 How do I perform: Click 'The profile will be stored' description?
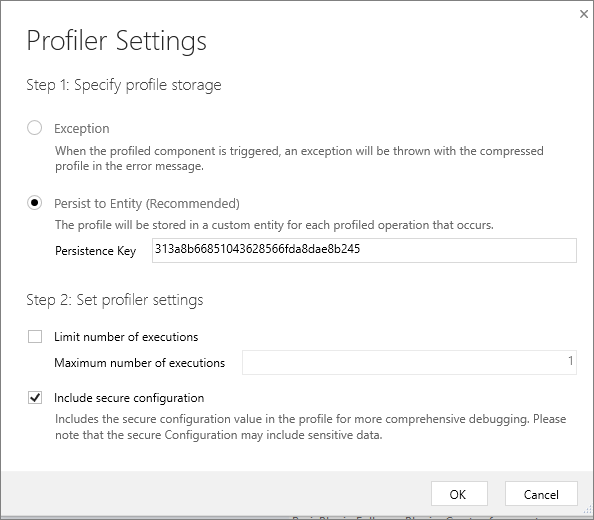274,225
